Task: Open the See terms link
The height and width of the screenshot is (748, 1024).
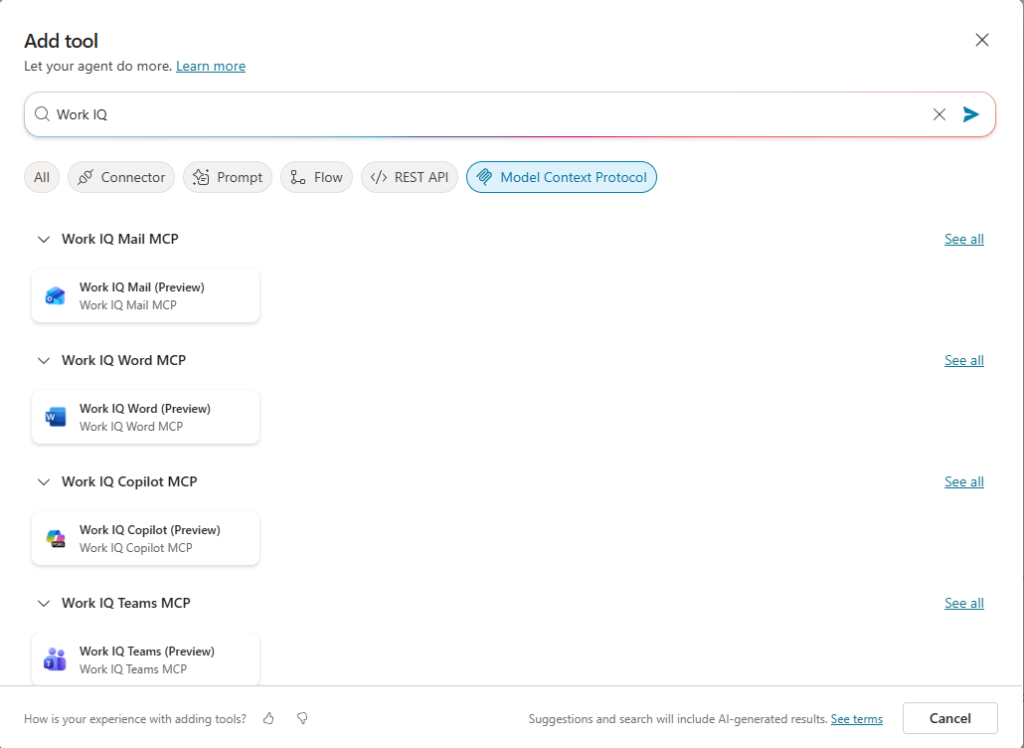Action: 857,719
